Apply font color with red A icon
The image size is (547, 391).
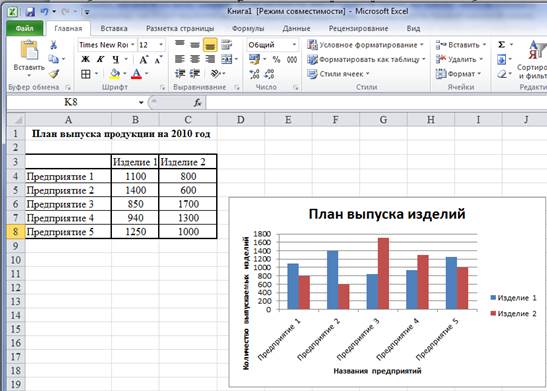point(136,74)
